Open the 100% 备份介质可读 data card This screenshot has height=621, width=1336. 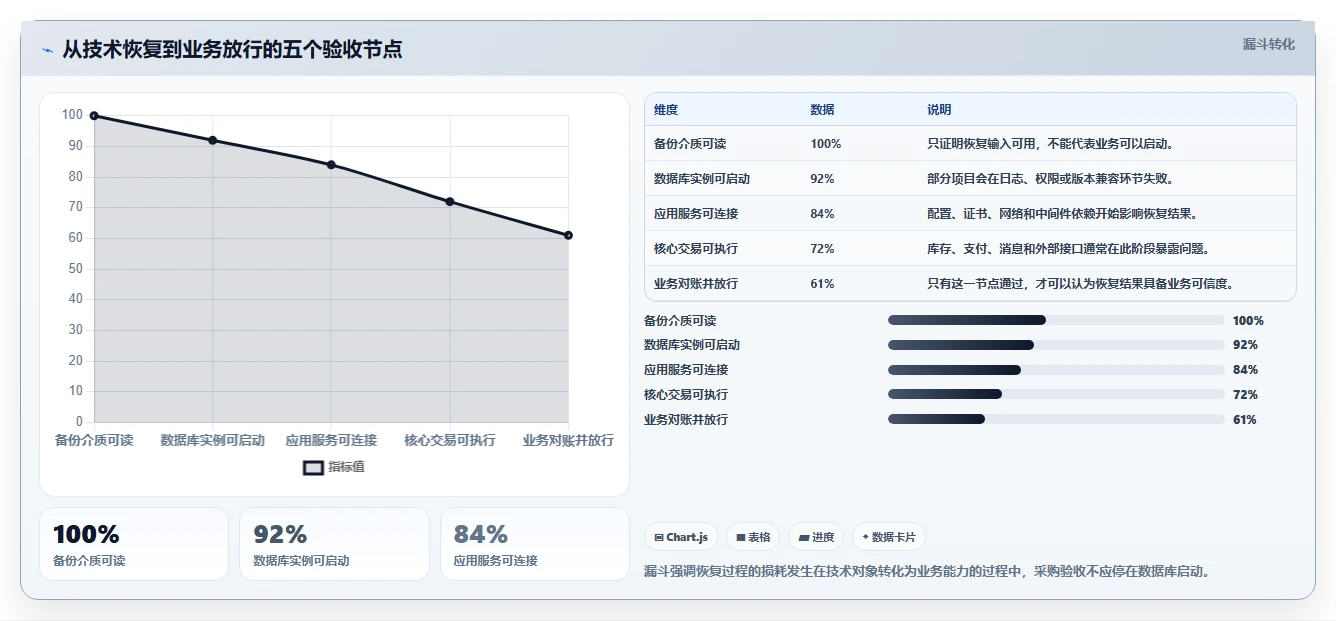point(134,544)
